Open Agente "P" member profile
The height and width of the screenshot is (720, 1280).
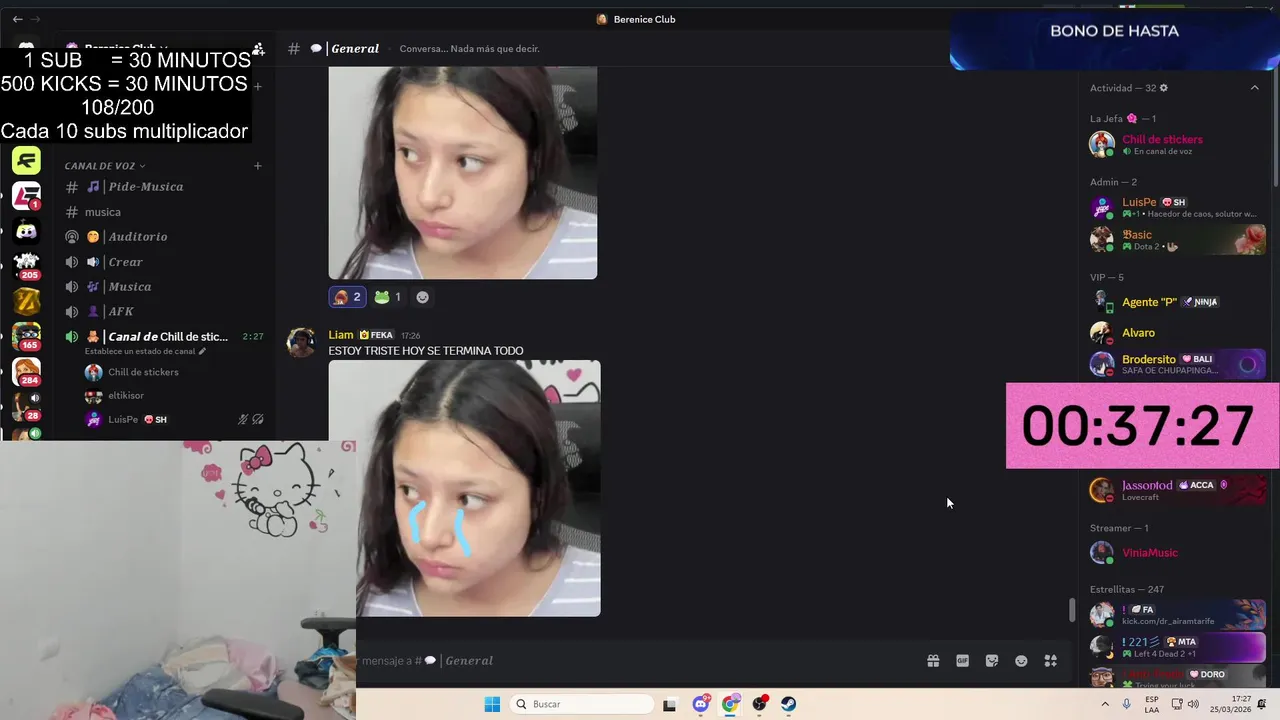pos(1176,302)
